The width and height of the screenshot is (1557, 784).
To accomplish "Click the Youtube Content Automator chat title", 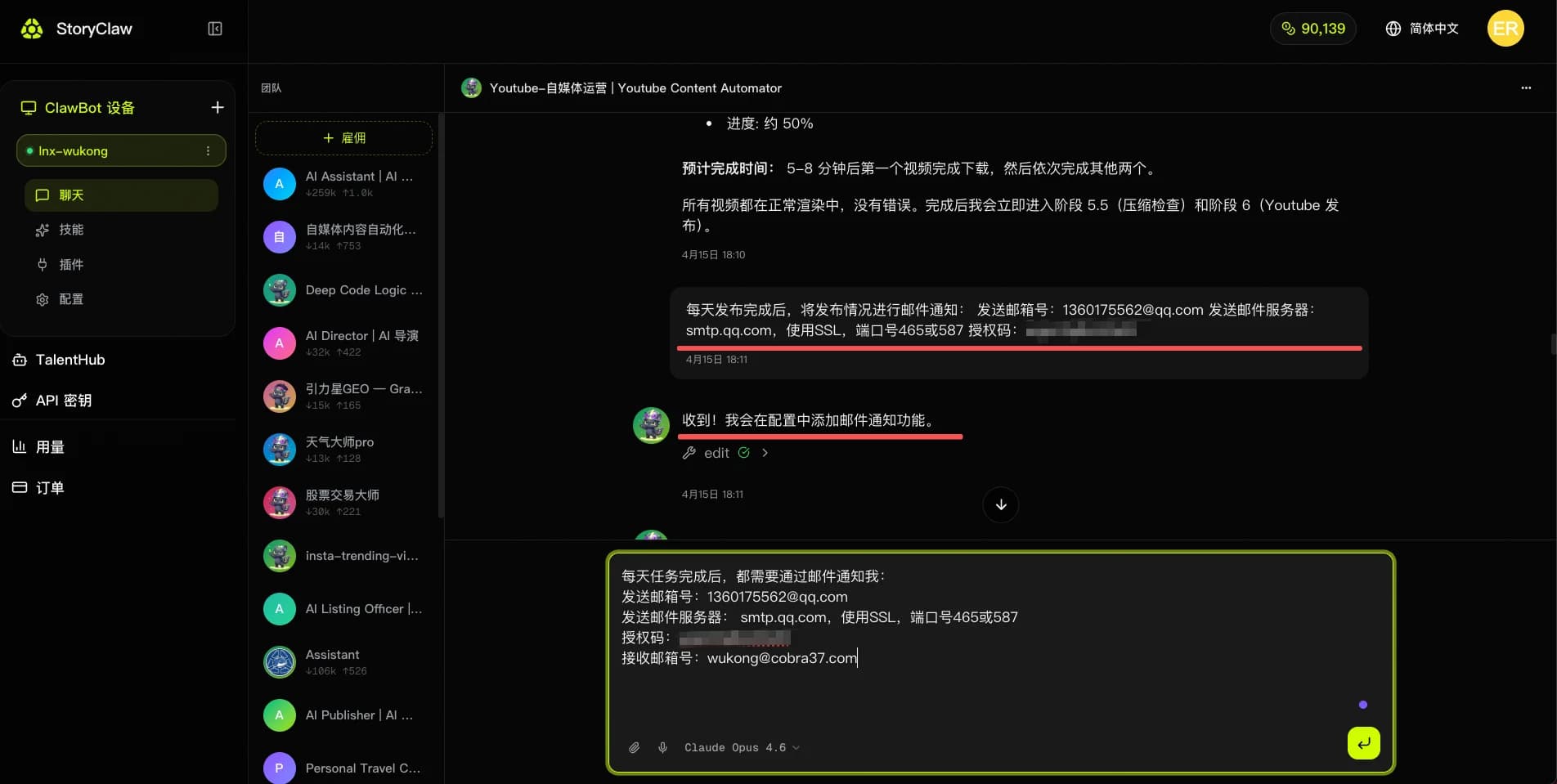I will tap(635, 87).
